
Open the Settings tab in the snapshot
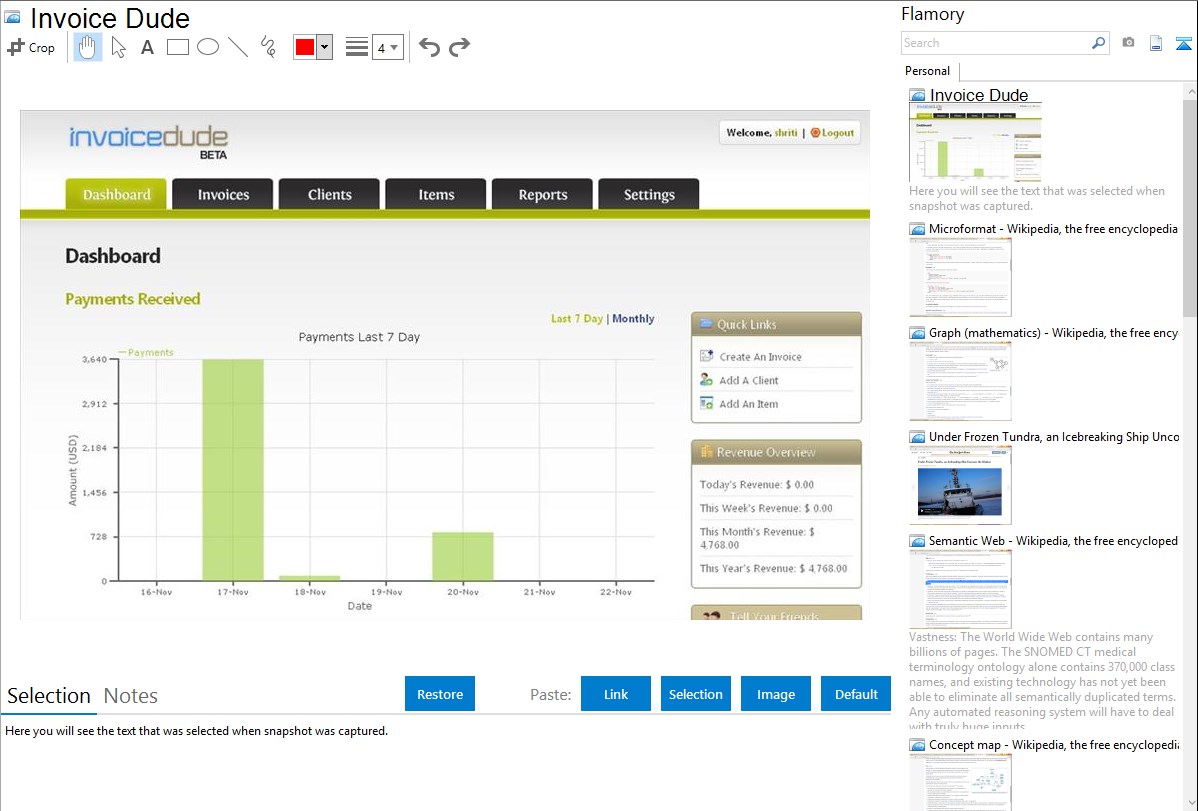click(649, 194)
